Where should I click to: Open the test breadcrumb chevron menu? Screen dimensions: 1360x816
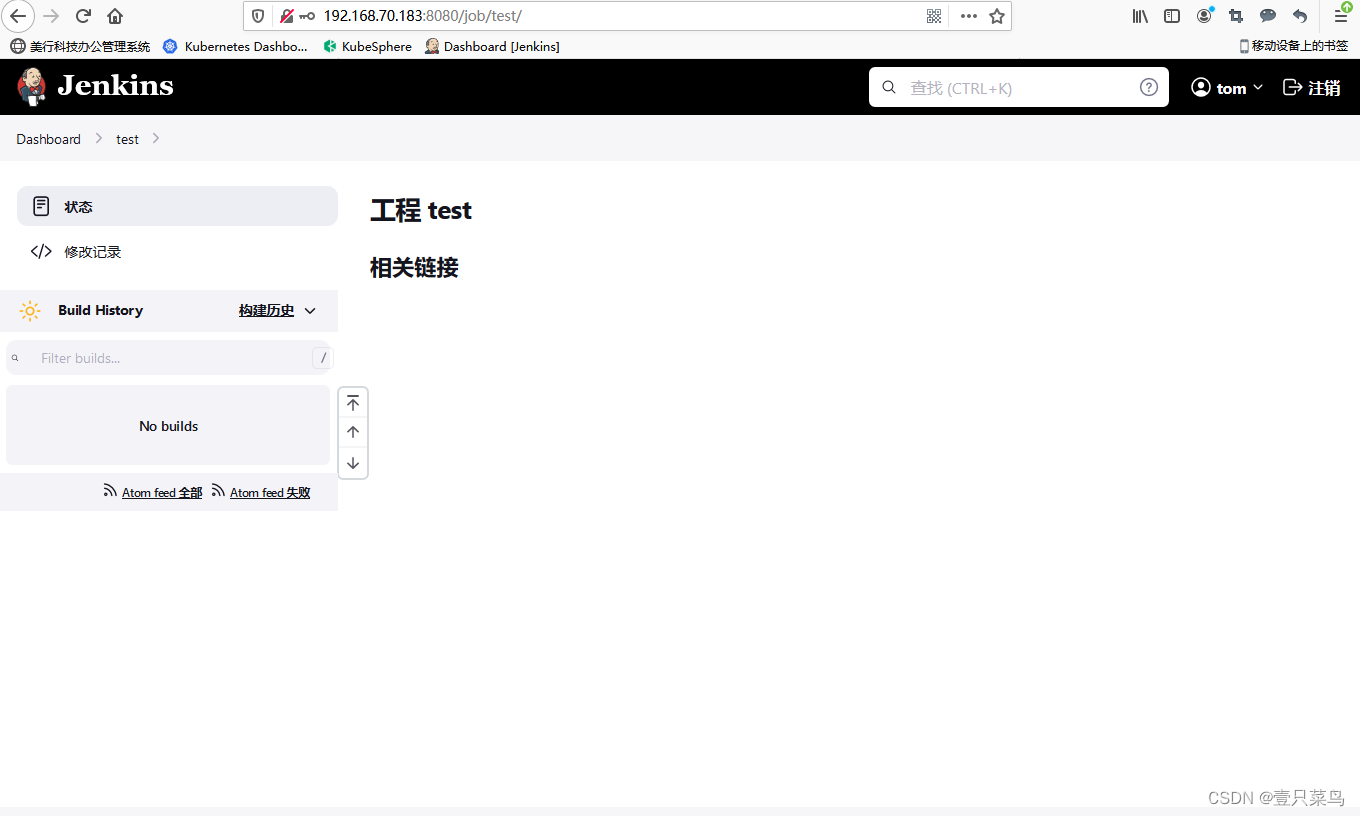coord(156,138)
